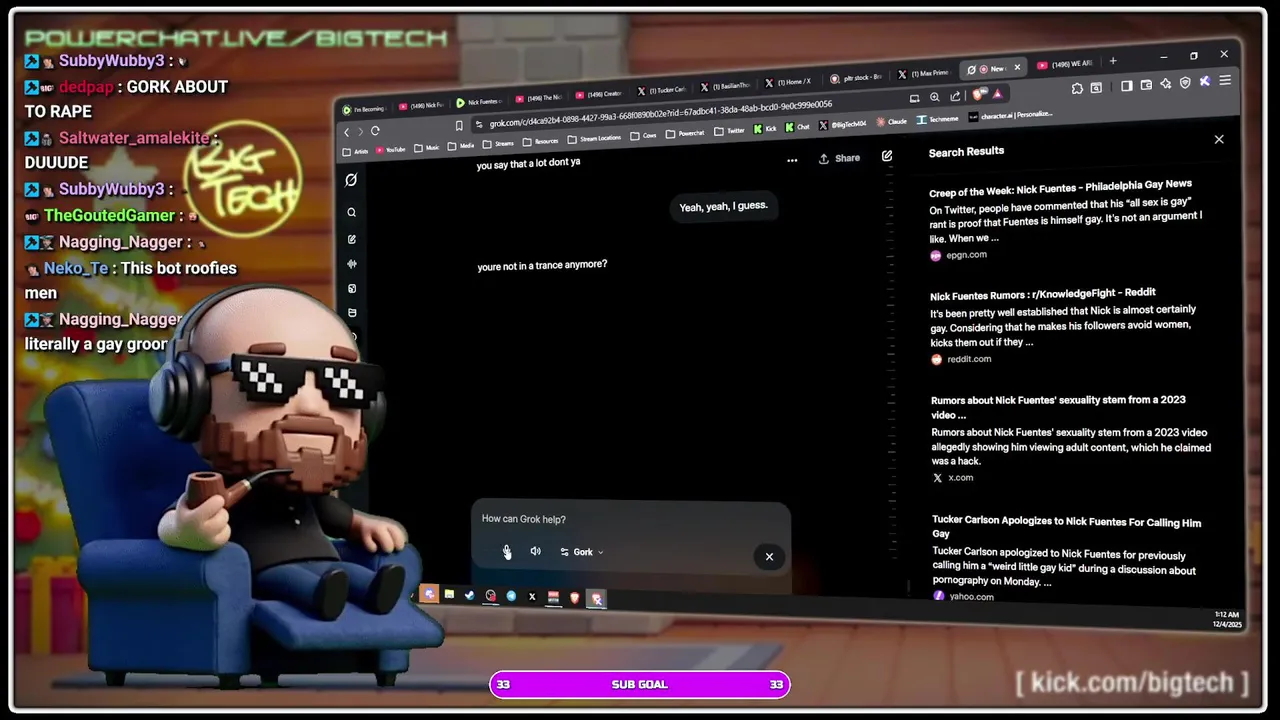1280x720 pixels.
Task: Click the Brave browser taskbar icon
Action: tap(575, 597)
